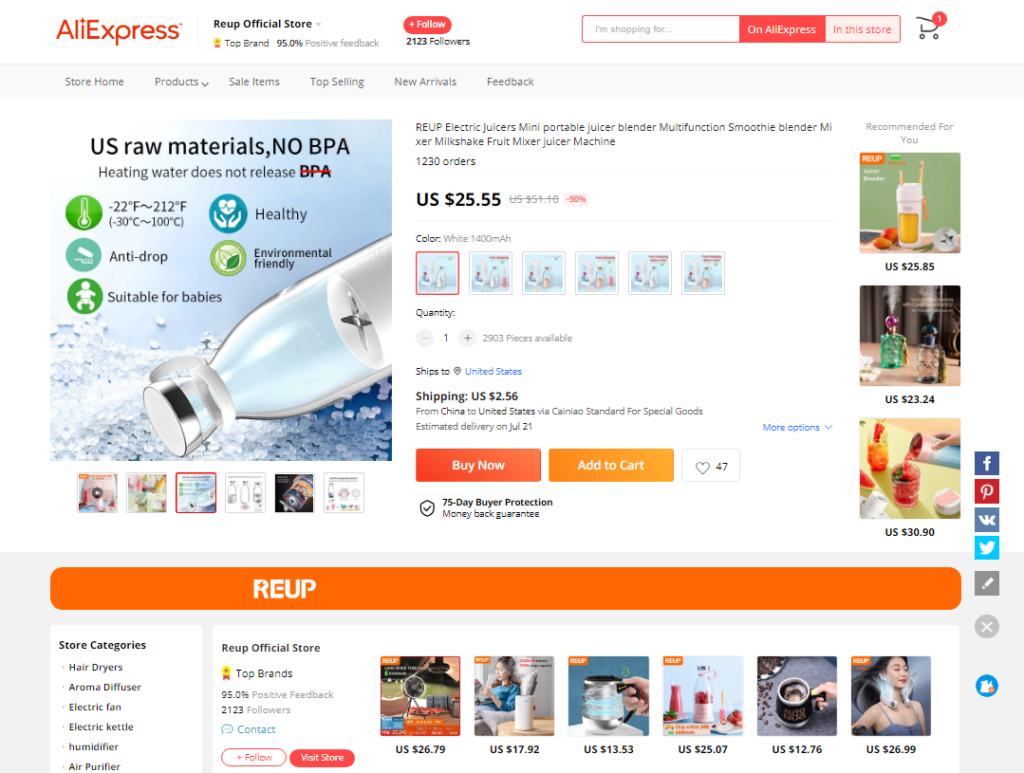Click the Add to Cart button
The width and height of the screenshot is (1024, 773).
tap(611, 465)
